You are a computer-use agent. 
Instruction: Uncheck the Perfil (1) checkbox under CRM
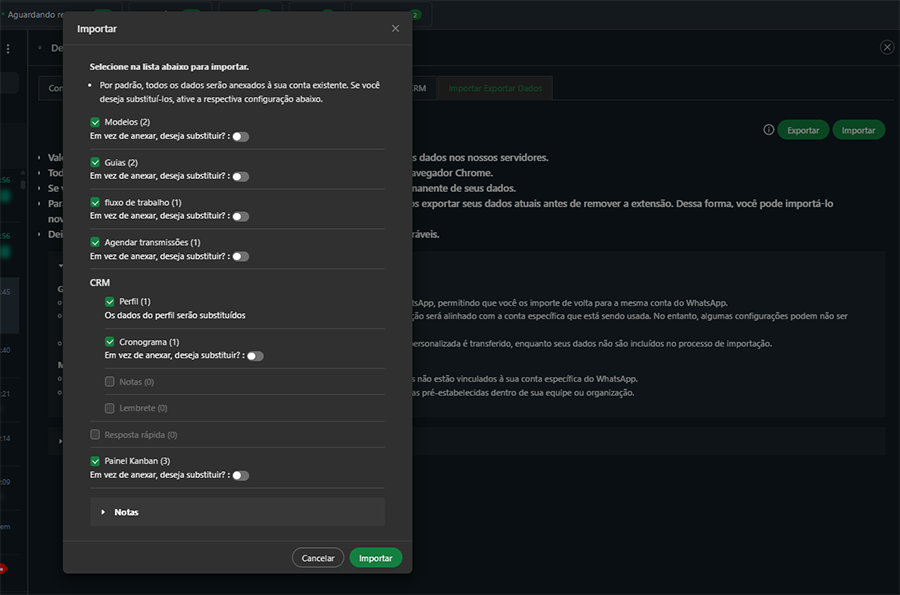click(x=110, y=301)
